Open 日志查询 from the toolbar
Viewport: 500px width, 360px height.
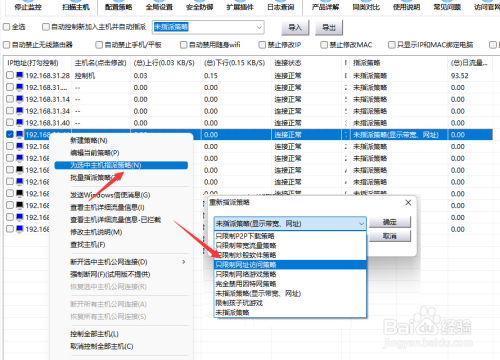click(x=281, y=7)
